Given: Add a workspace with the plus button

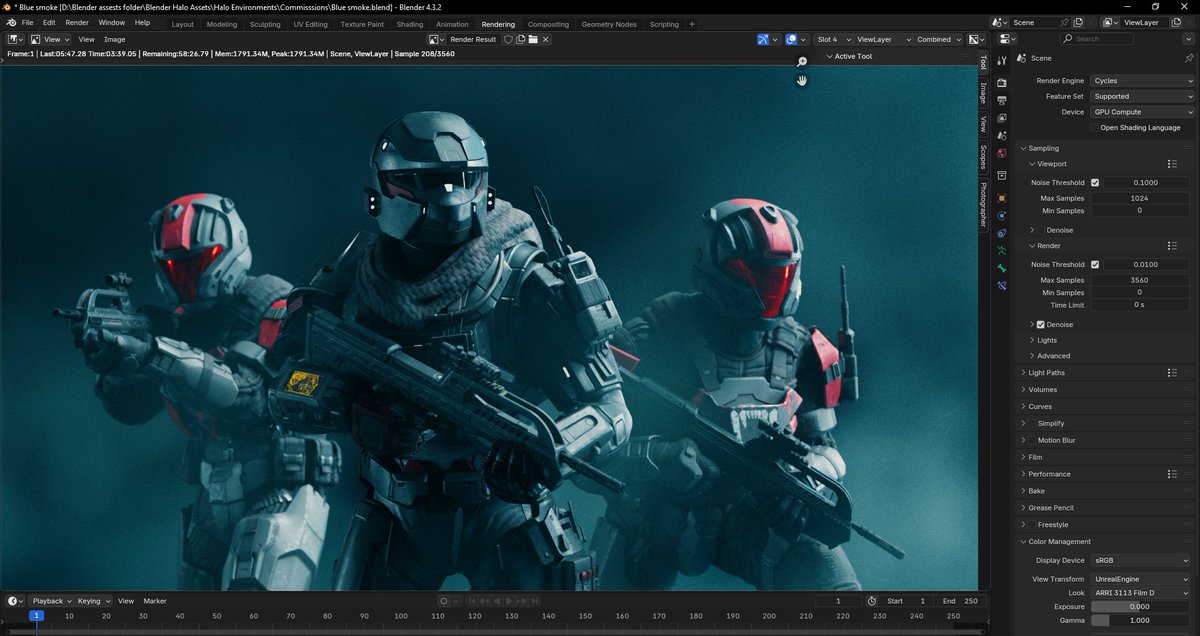Looking at the screenshot, I should [692, 24].
